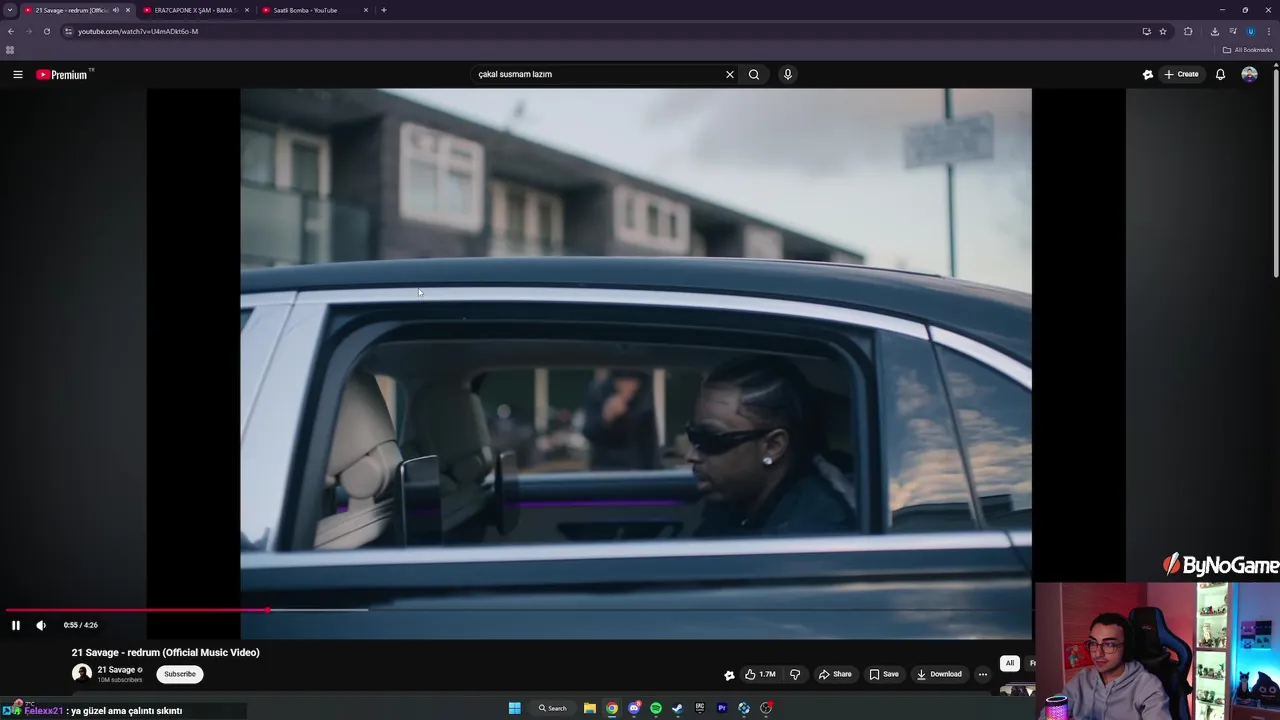Image resolution: width=1280 pixels, height=720 pixels.
Task: Click the address bar URL
Action: click(x=138, y=31)
